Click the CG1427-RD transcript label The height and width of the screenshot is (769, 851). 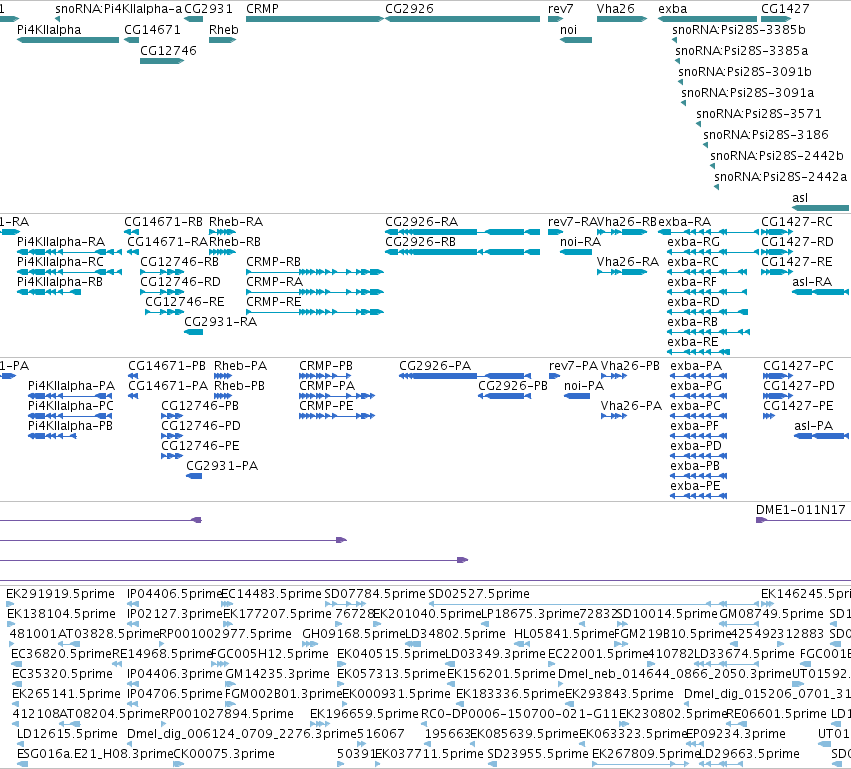point(796,241)
